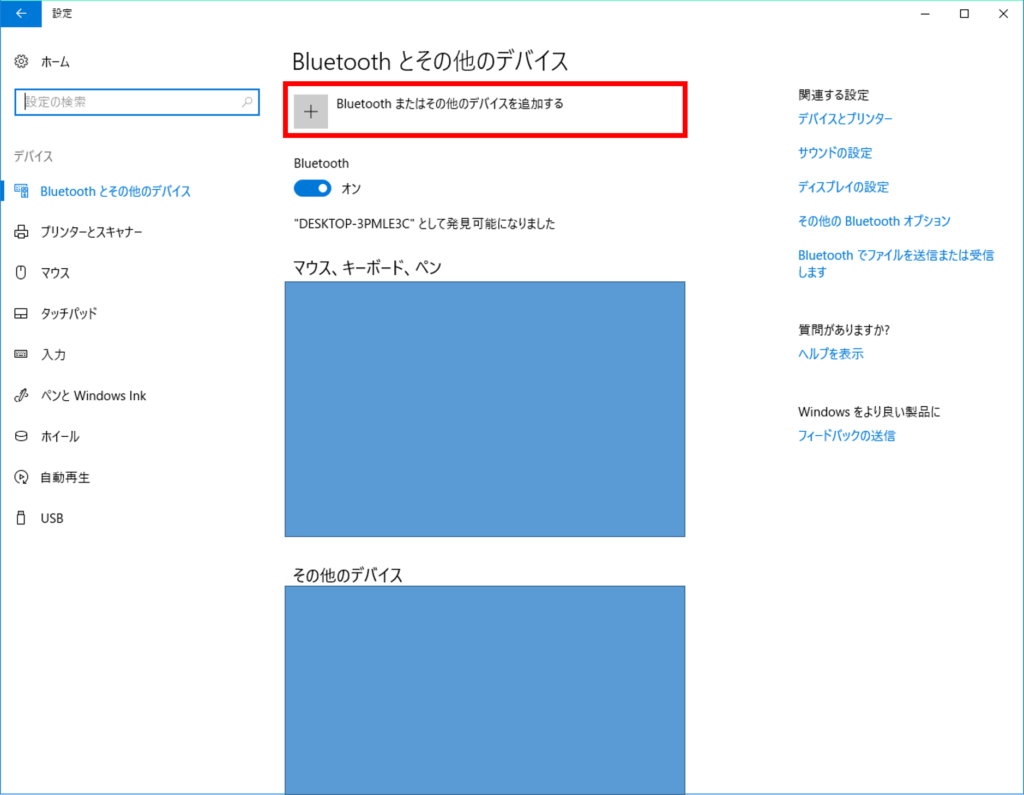Image resolution: width=1024 pixels, height=795 pixels.
Task: Open タッチパッド settings page
Action: 69,314
